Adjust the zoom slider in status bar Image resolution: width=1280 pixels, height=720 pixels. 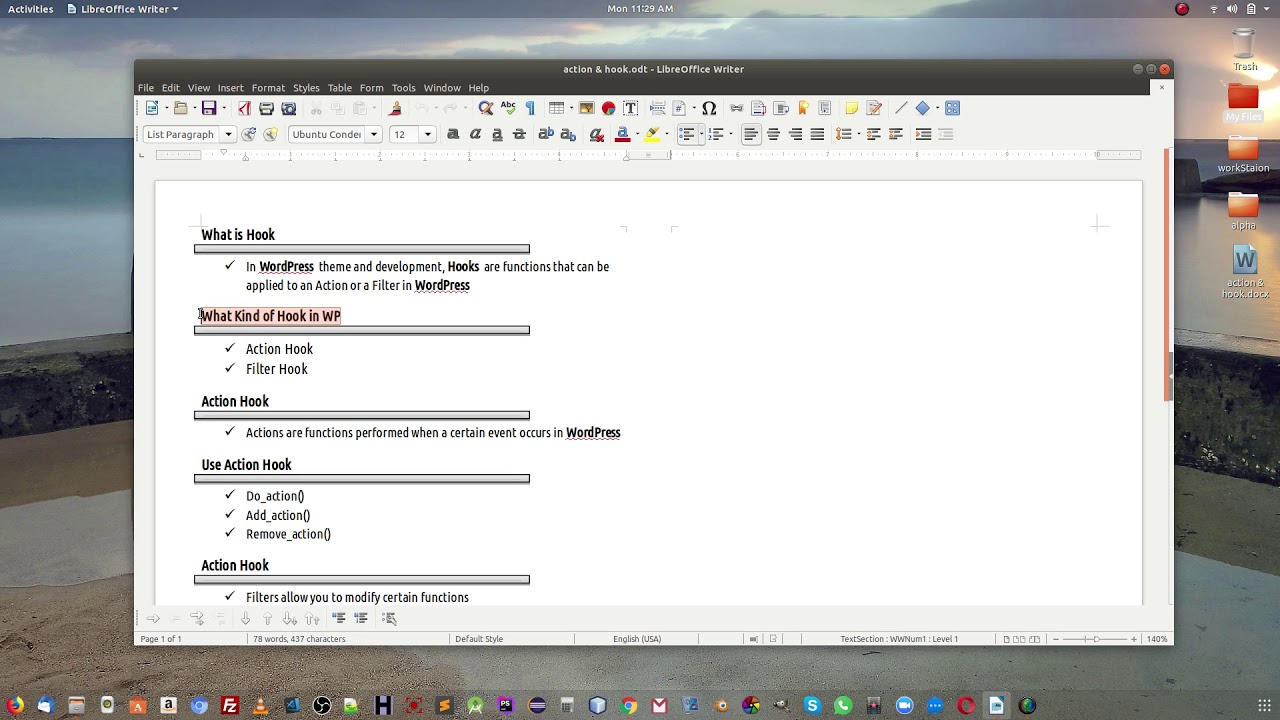(1095, 639)
